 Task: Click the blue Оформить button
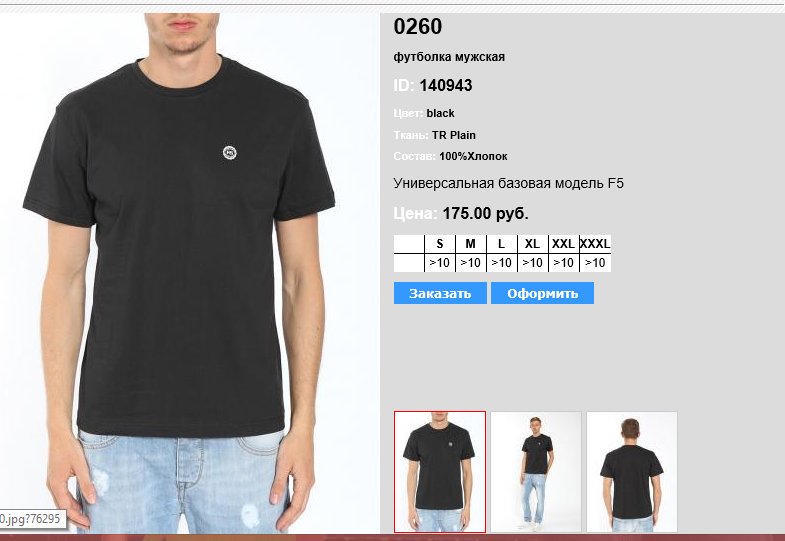click(542, 293)
